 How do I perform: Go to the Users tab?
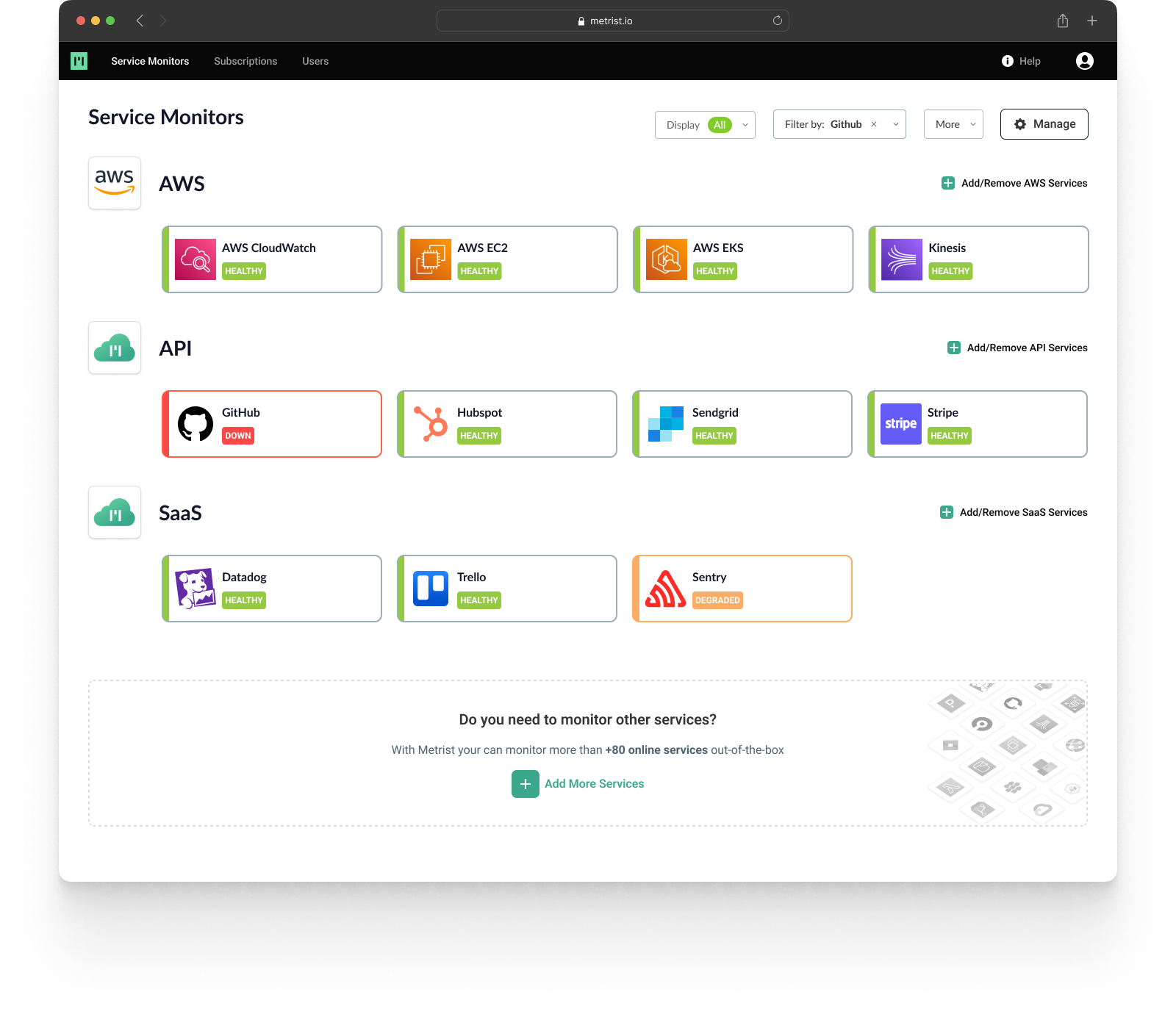click(315, 61)
